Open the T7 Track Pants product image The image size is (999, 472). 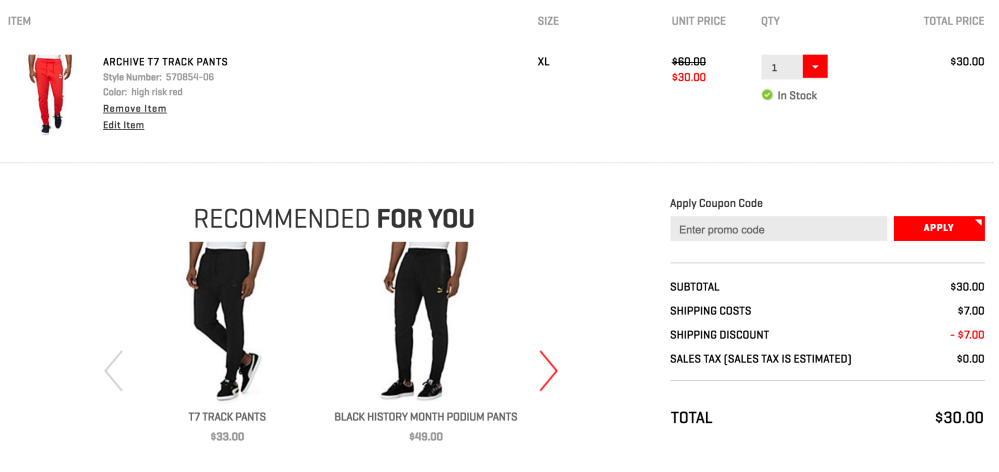click(227, 320)
